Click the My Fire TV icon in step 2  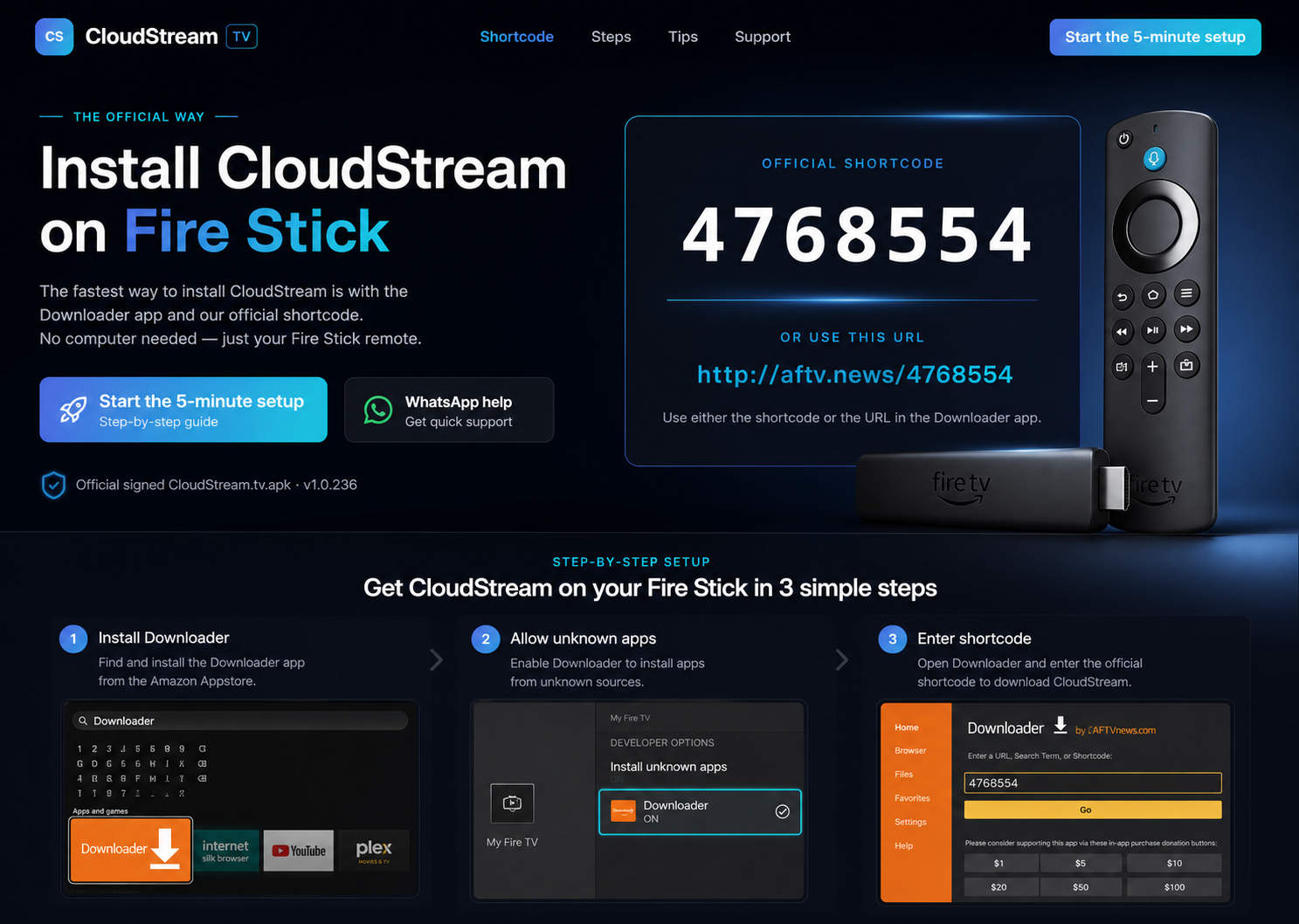(512, 803)
